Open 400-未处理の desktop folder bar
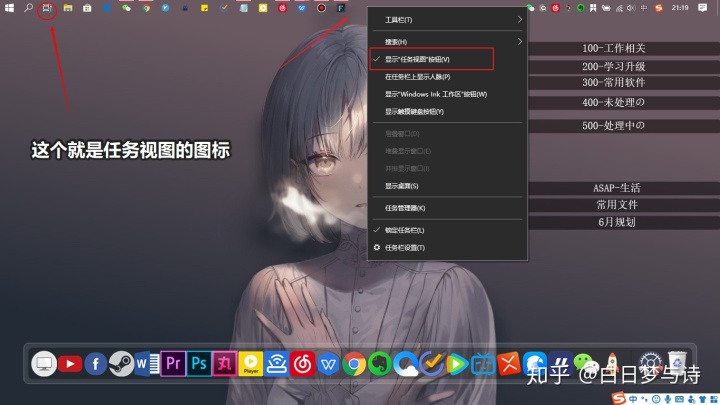This screenshot has width=720, height=405. click(624, 102)
